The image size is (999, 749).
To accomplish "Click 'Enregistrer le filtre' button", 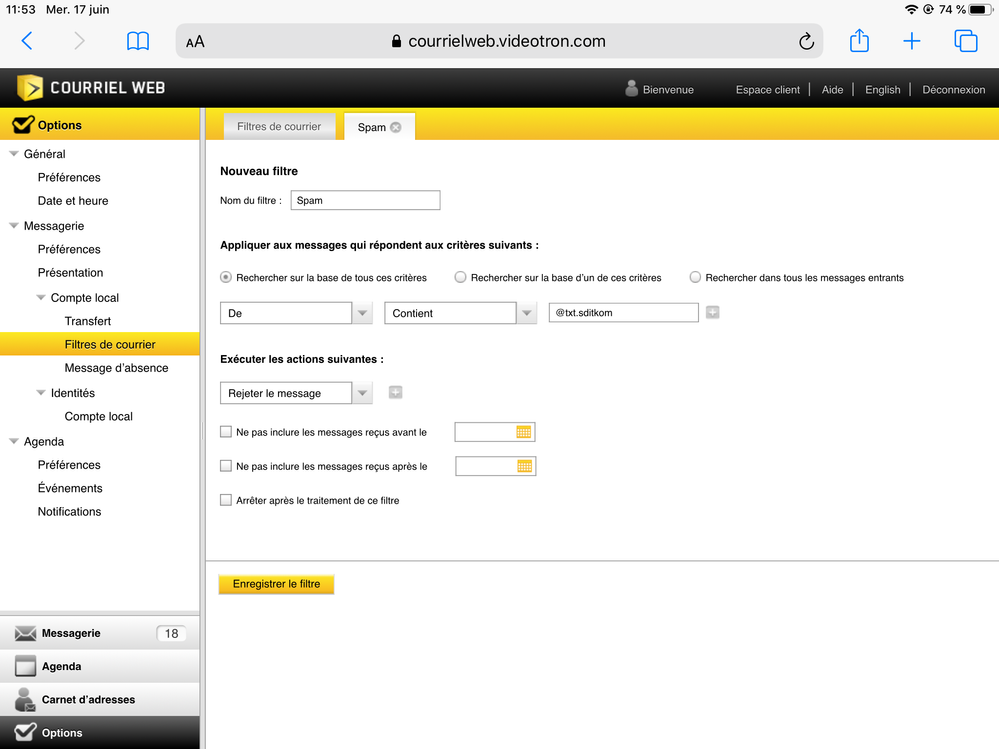I will click(276, 584).
